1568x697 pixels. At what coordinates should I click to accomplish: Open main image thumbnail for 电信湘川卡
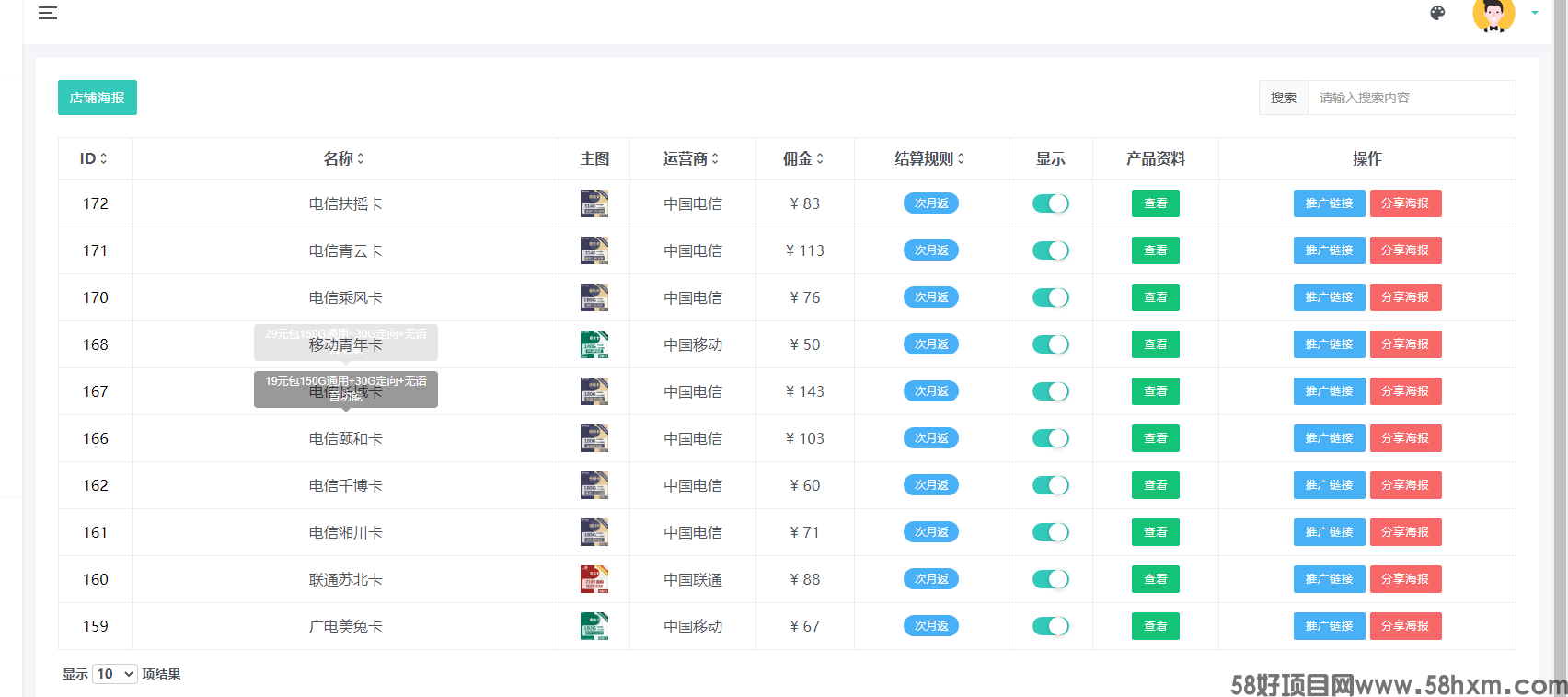point(594,532)
